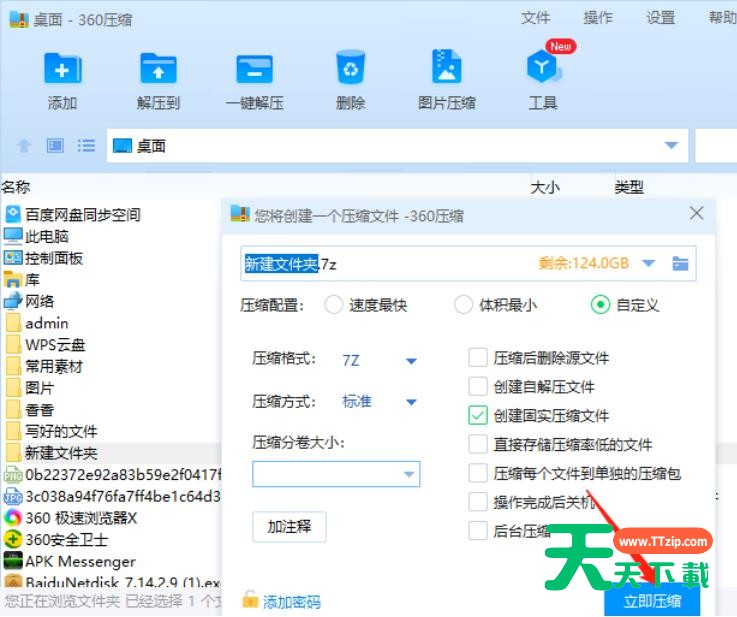Click the 加注释 button
The width and height of the screenshot is (737, 617).
coord(289,526)
